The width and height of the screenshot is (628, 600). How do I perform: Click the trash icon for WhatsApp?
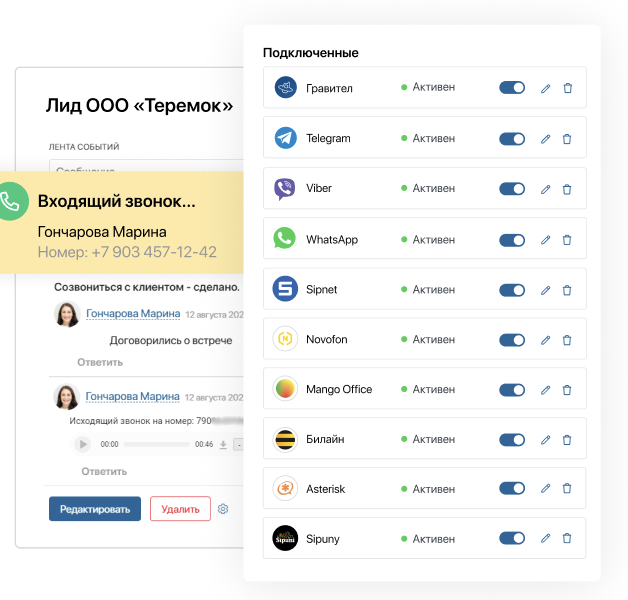(567, 240)
